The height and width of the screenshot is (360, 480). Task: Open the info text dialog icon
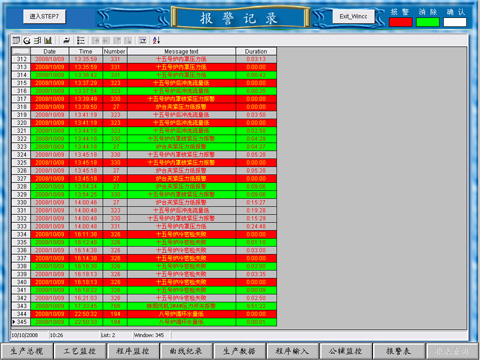coord(143,40)
